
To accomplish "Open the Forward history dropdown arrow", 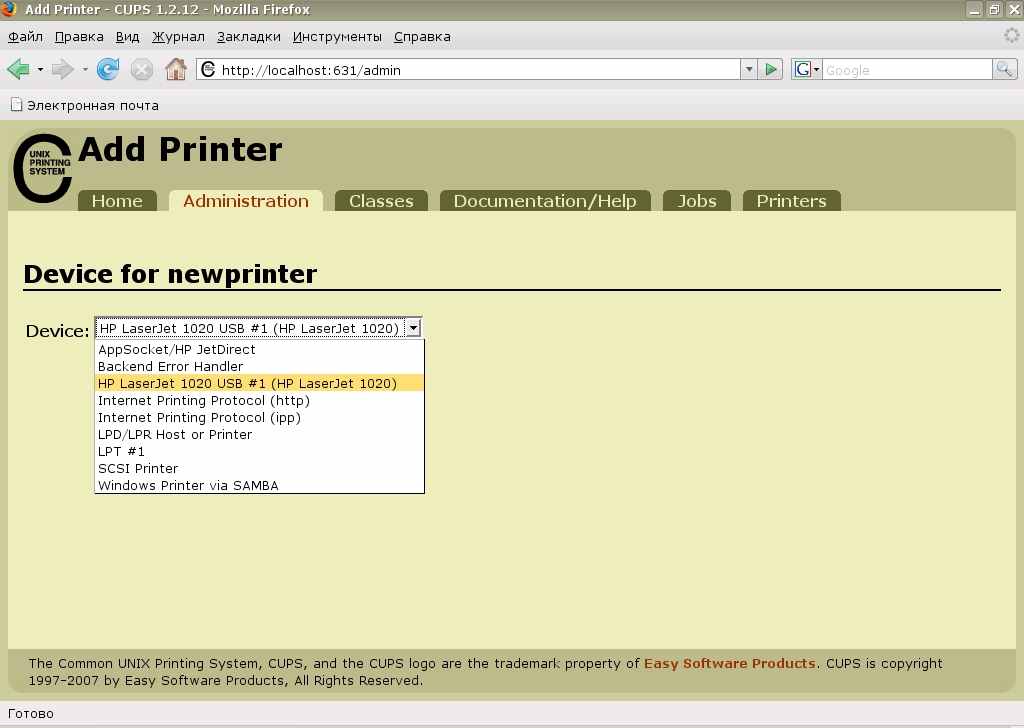I will point(85,69).
